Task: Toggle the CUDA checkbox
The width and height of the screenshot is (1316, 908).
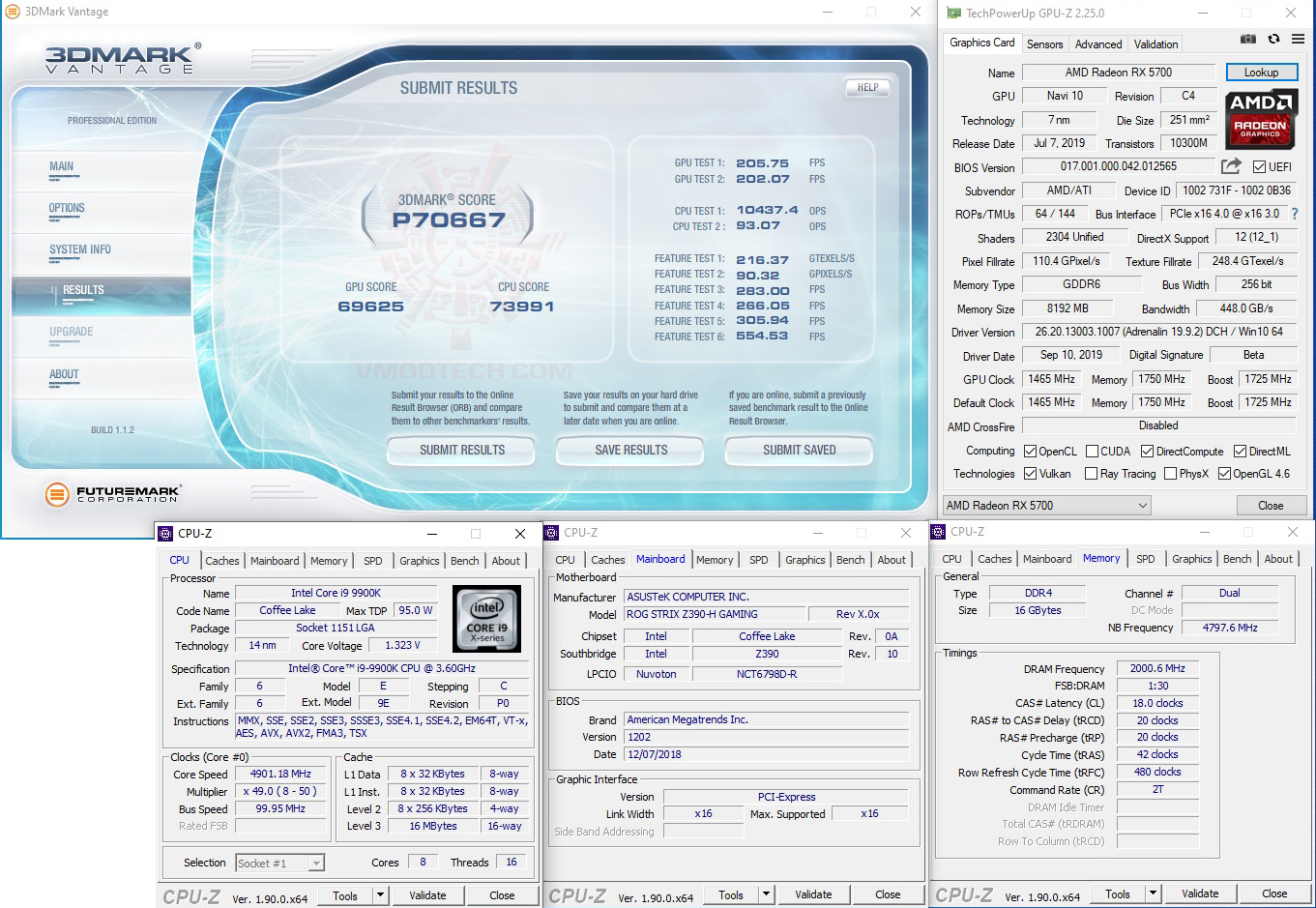Action: (1092, 451)
